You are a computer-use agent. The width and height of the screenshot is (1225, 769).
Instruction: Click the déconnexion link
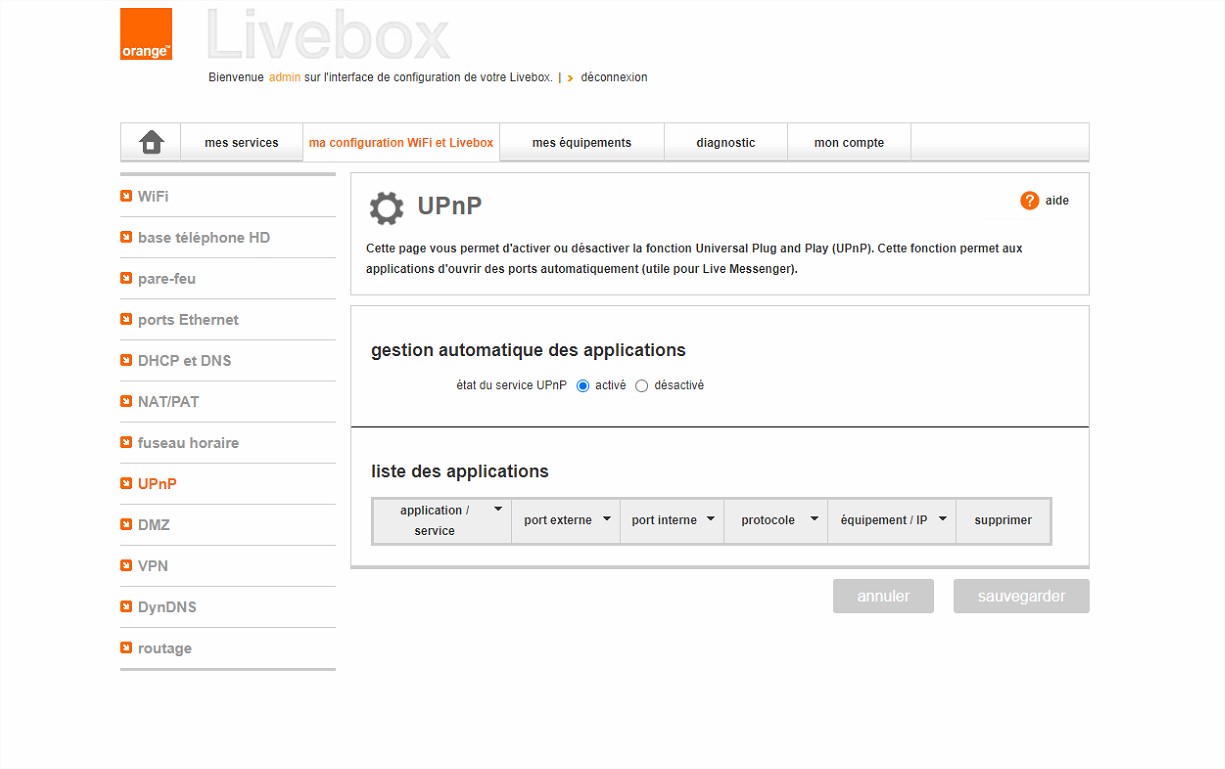[614, 77]
